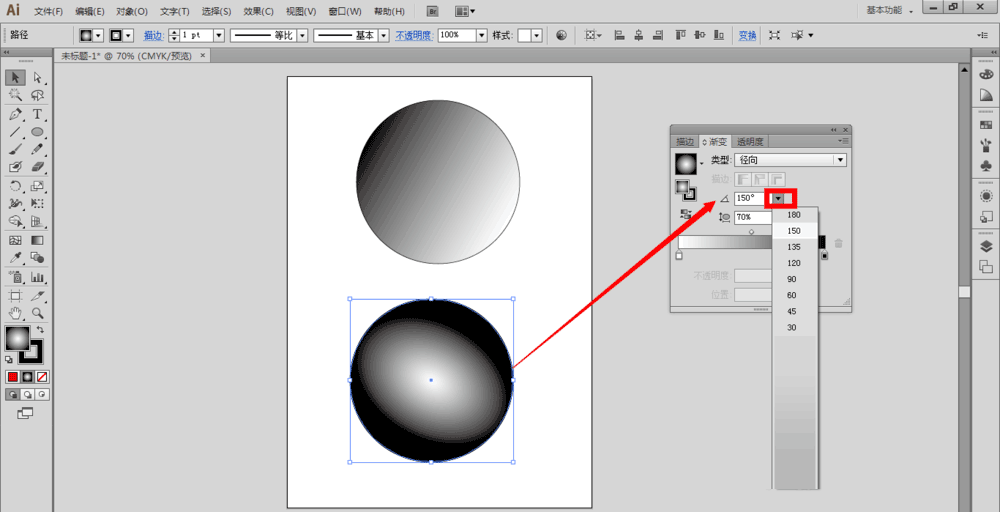Open the stroke weight 1 pt dropdown

219,36
